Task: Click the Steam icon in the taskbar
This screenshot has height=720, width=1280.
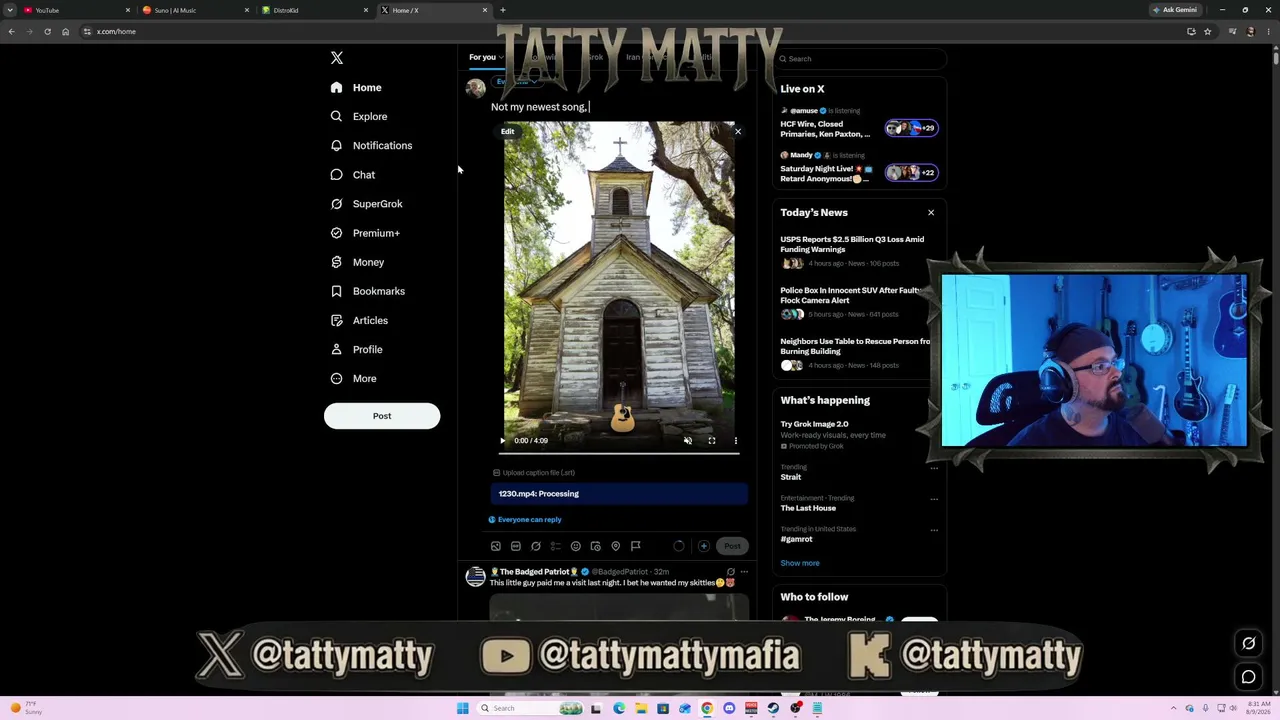Action: pos(773,709)
